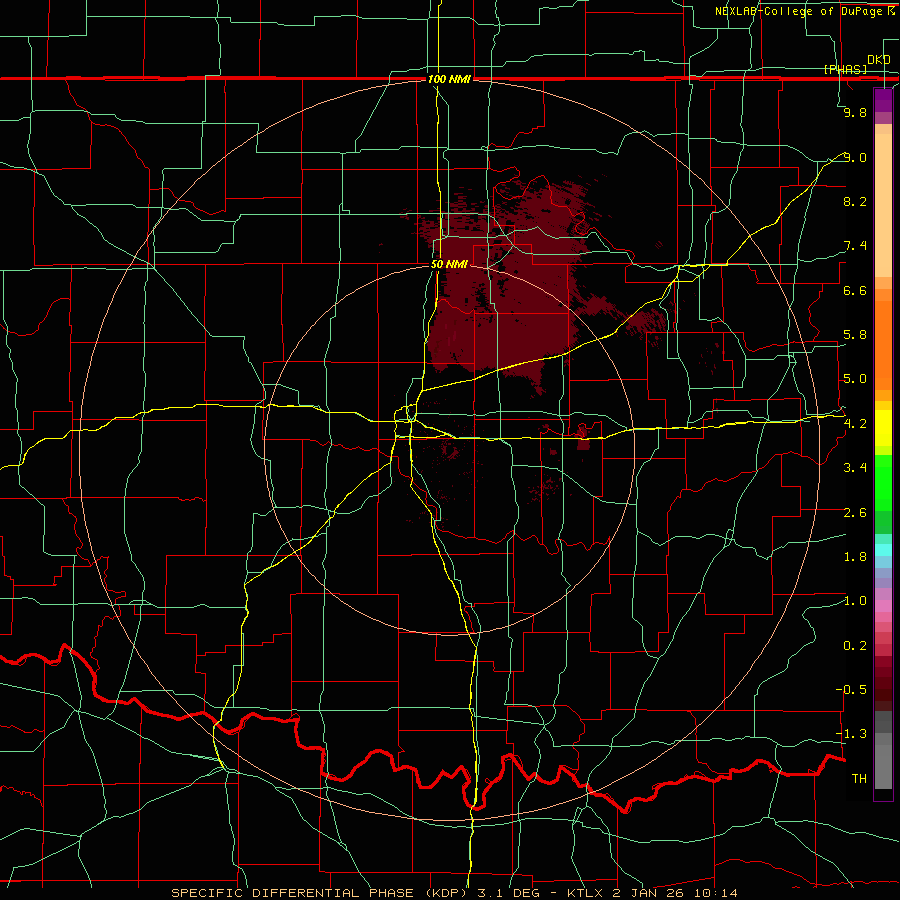Click the [PHAS] label near the color bar
This screenshot has height=900, width=900.
pos(845,69)
